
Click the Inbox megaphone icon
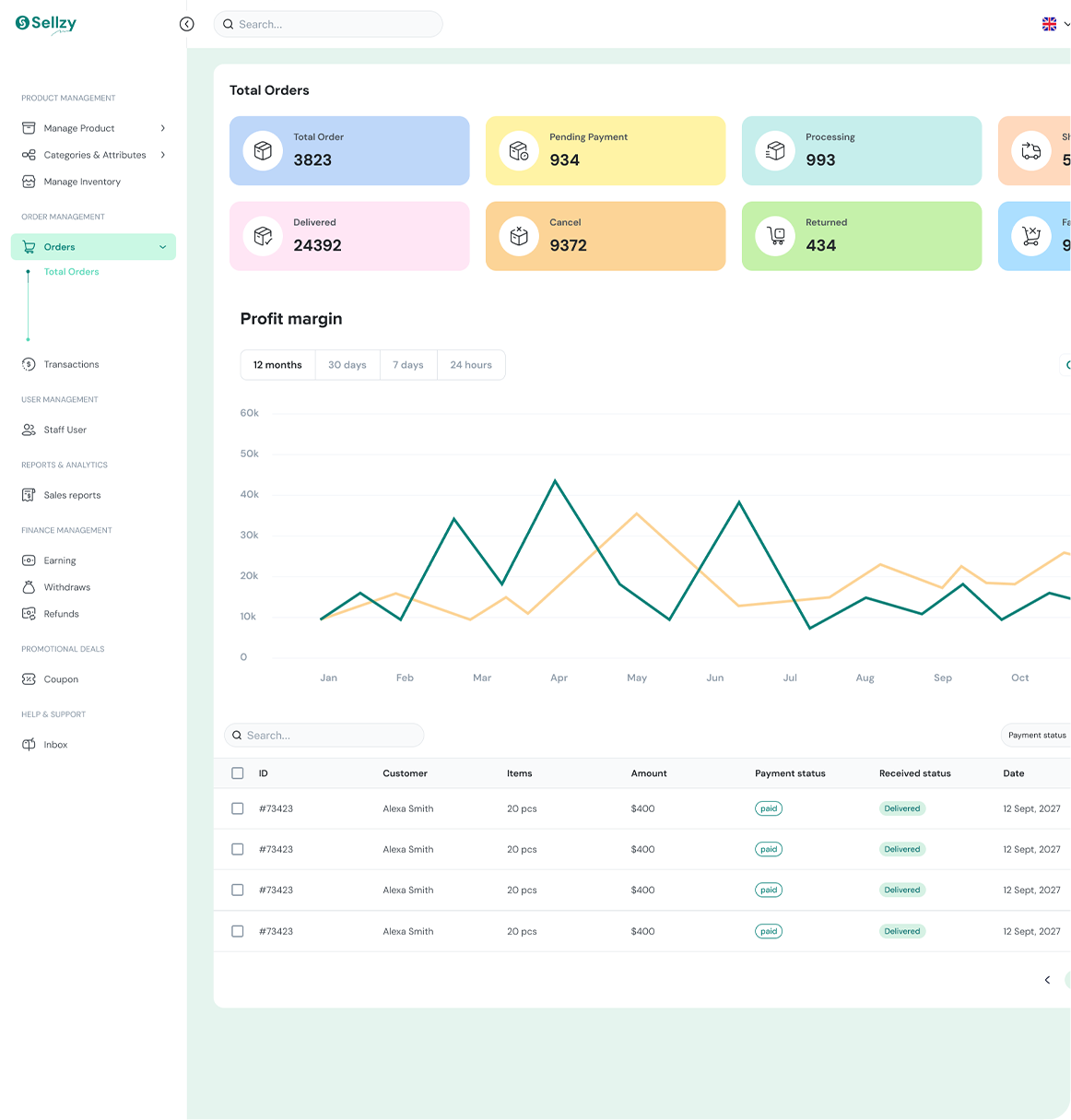pos(29,745)
